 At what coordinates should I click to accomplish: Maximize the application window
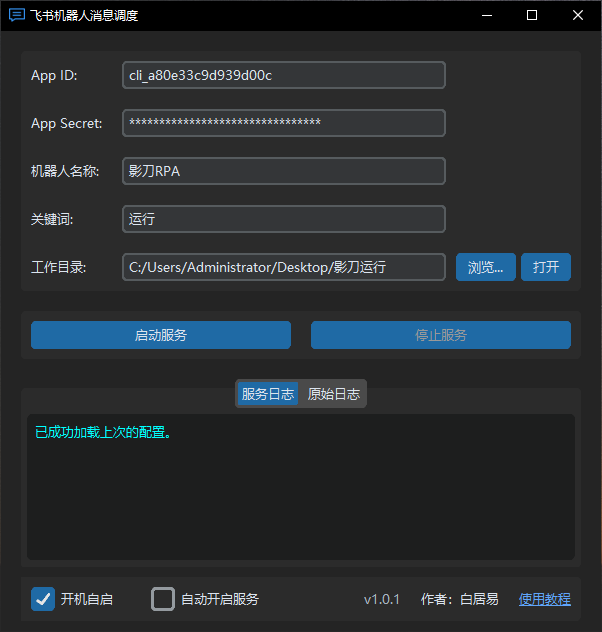point(532,16)
